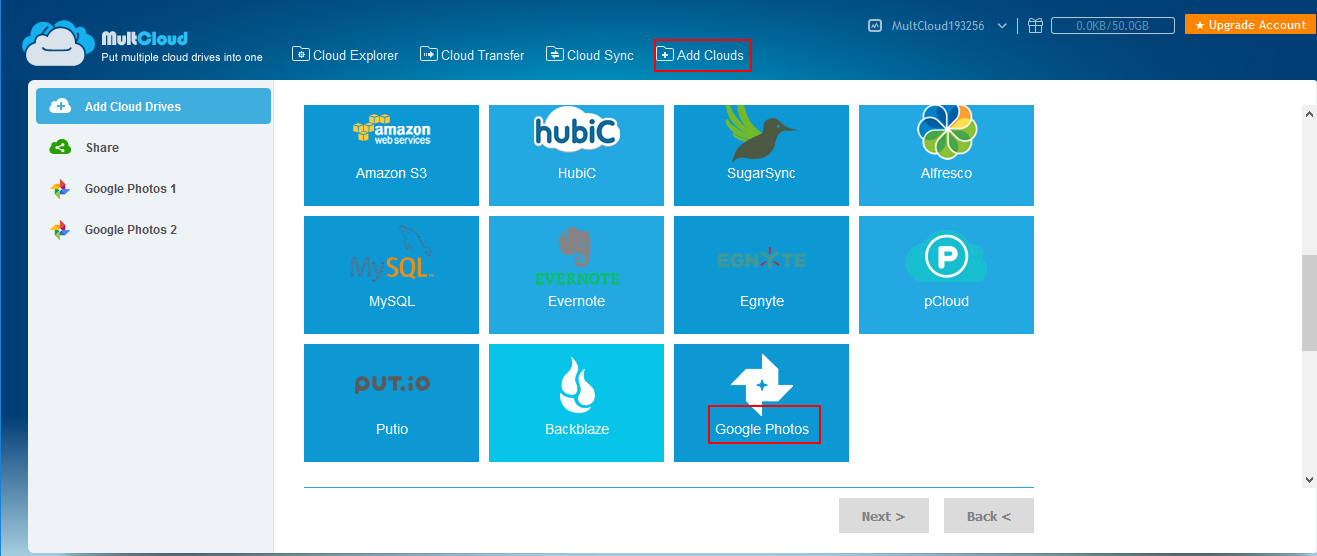Click the Upgrade Account button
The image size is (1317, 556).
1250,25
